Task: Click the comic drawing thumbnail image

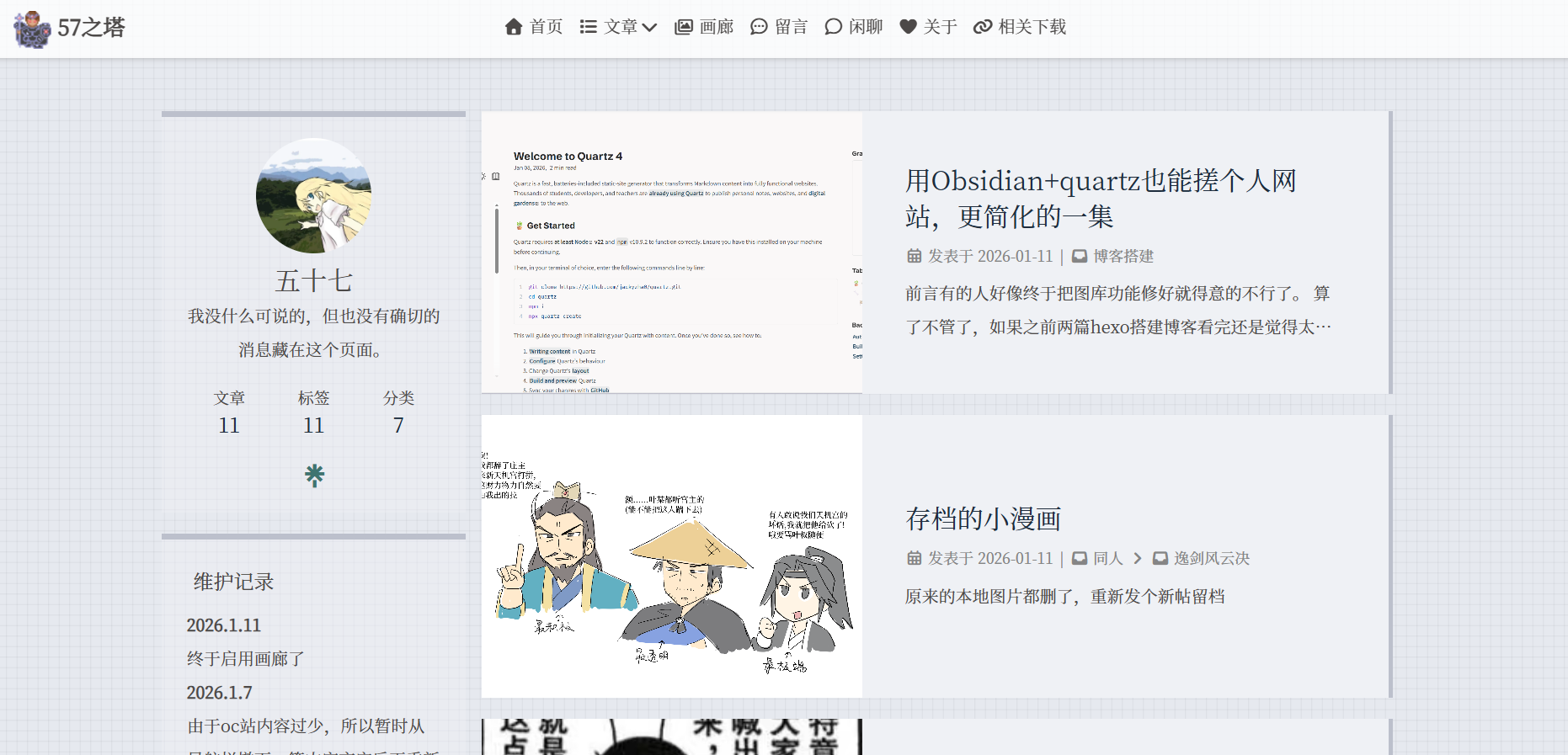Action: [x=671, y=556]
